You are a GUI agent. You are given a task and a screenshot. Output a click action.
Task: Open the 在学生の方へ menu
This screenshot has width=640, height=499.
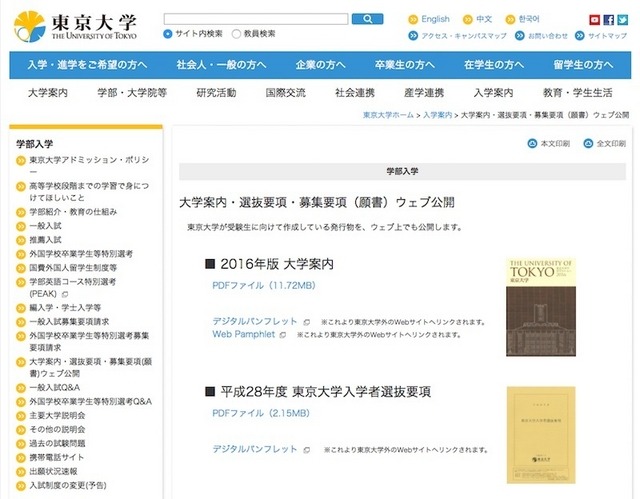(494, 65)
